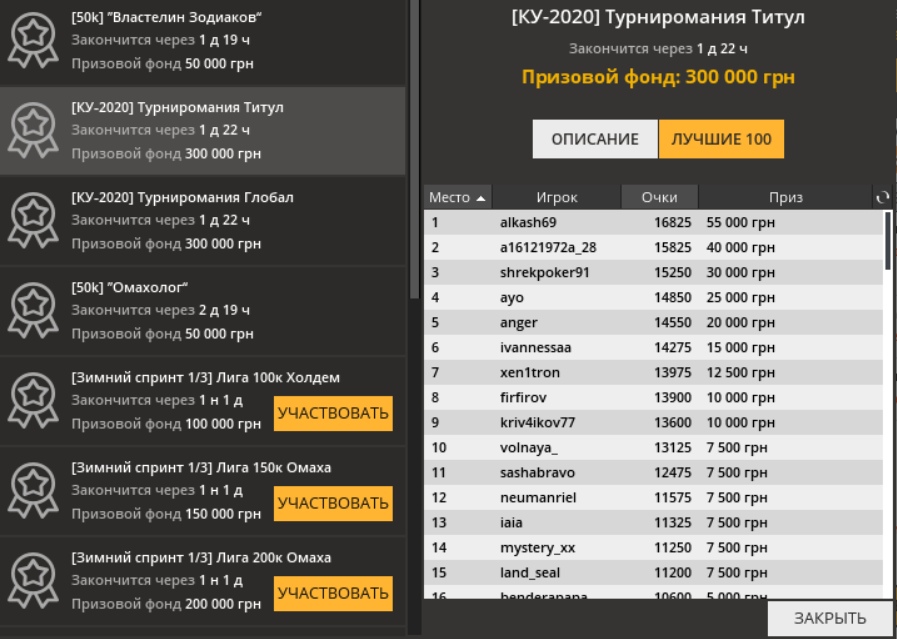Image resolution: width=897 pixels, height=639 pixels.
Task: Click ЗАКРЫТЬ to close the panel
Action: tap(829, 618)
